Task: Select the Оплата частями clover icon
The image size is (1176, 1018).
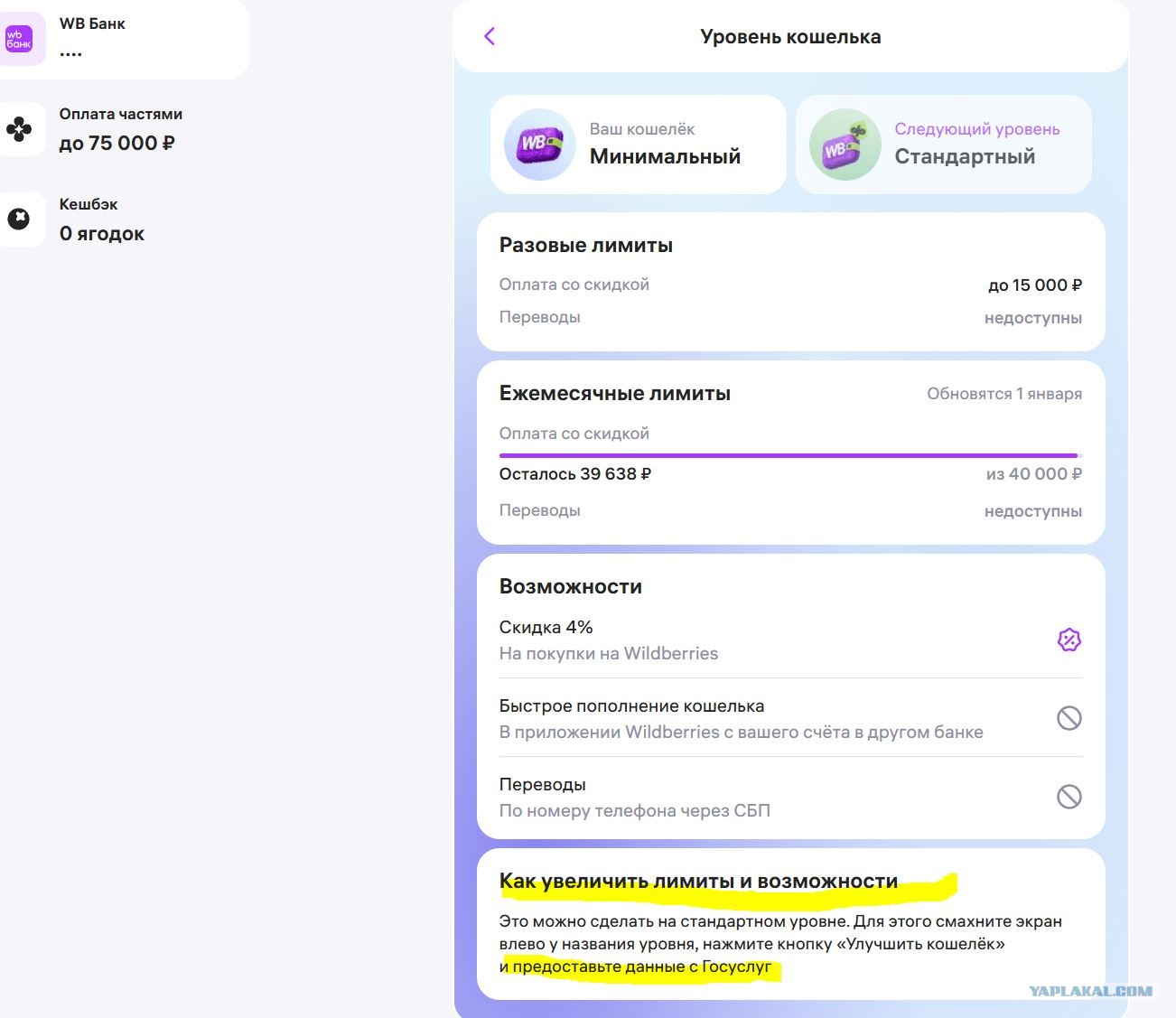Action: (19, 129)
